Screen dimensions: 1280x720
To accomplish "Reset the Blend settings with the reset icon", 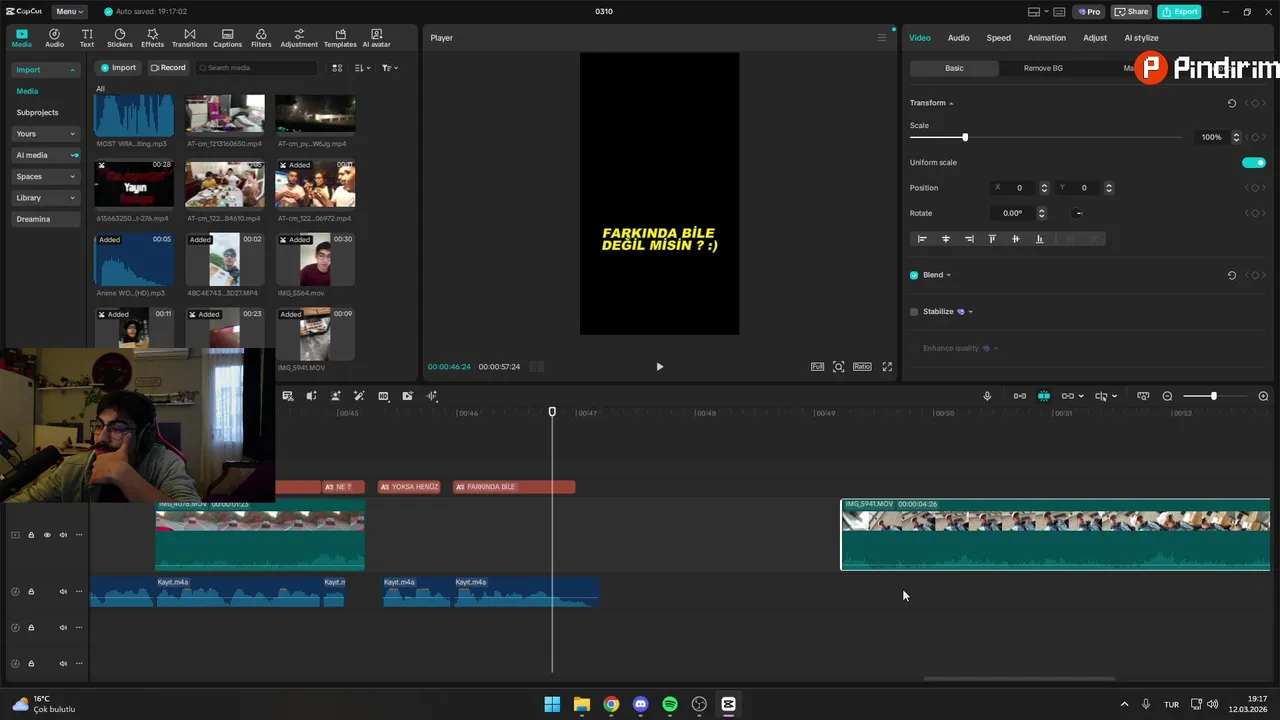I will [1232, 275].
